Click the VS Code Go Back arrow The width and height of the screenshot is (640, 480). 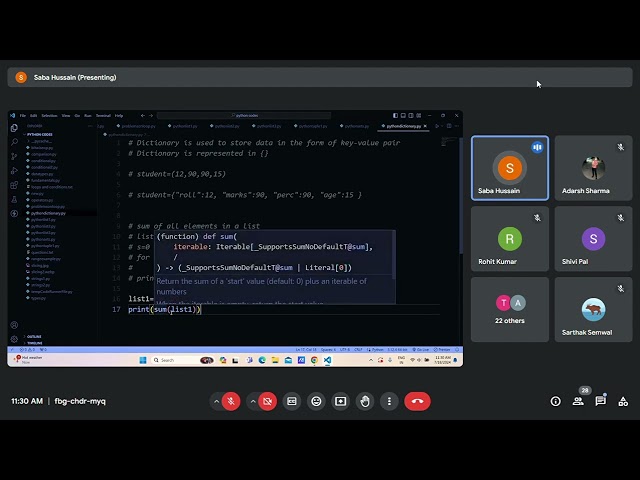142,116
